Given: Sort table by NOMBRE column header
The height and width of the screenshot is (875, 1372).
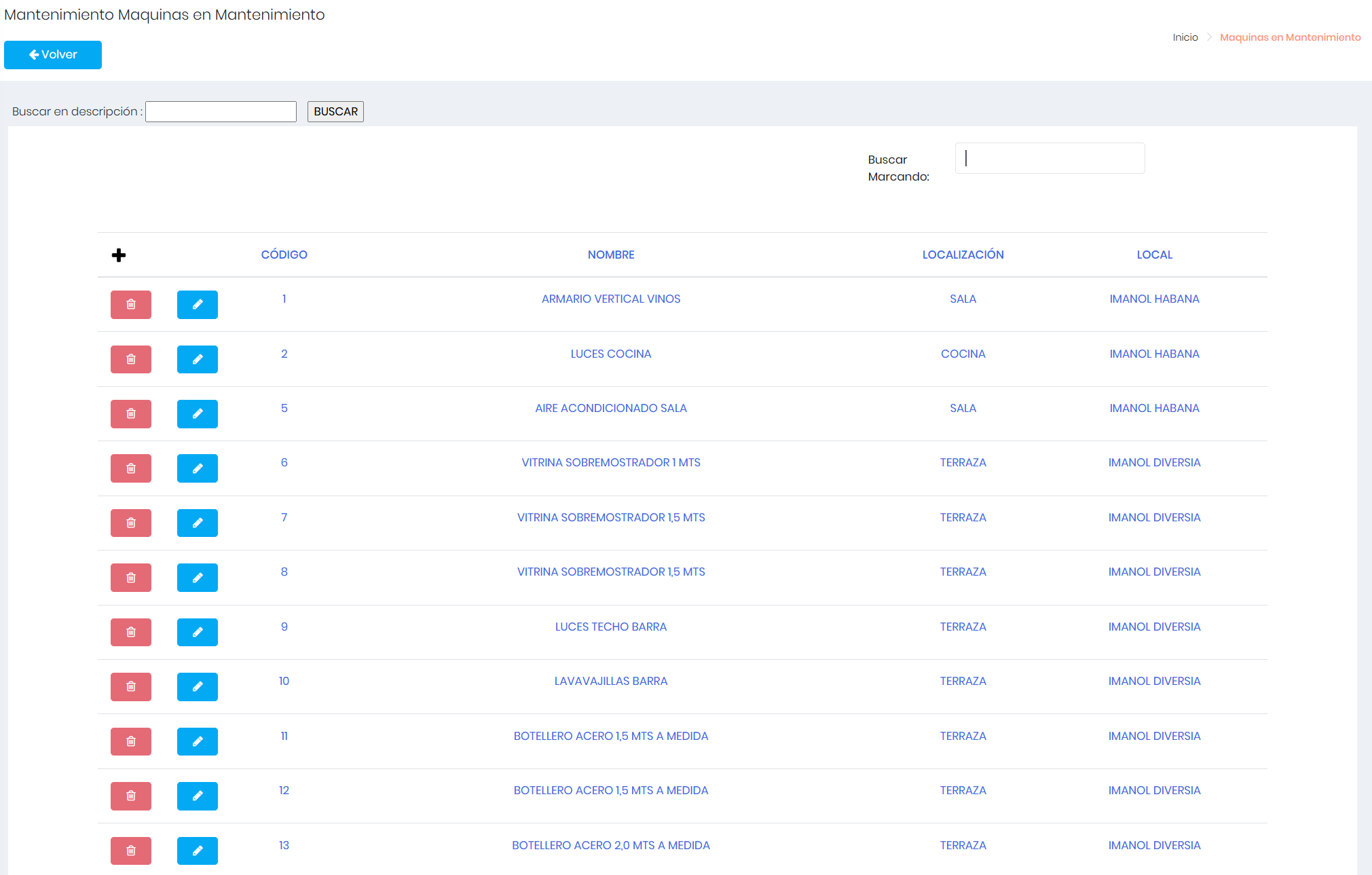Looking at the screenshot, I should [x=611, y=255].
